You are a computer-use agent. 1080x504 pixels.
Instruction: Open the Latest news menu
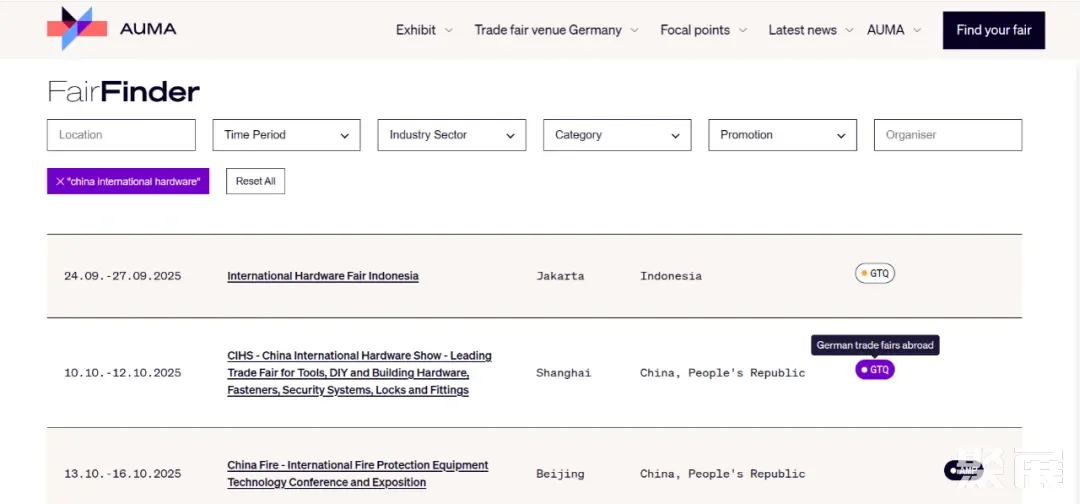tap(810, 30)
